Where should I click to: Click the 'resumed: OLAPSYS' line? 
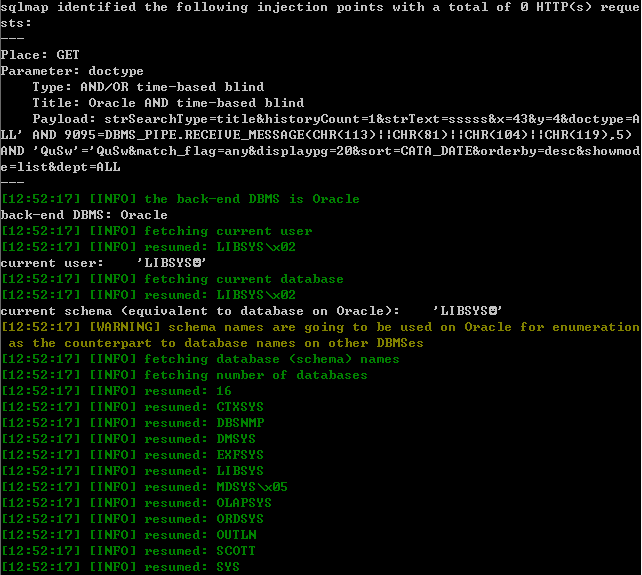click(137, 503)
